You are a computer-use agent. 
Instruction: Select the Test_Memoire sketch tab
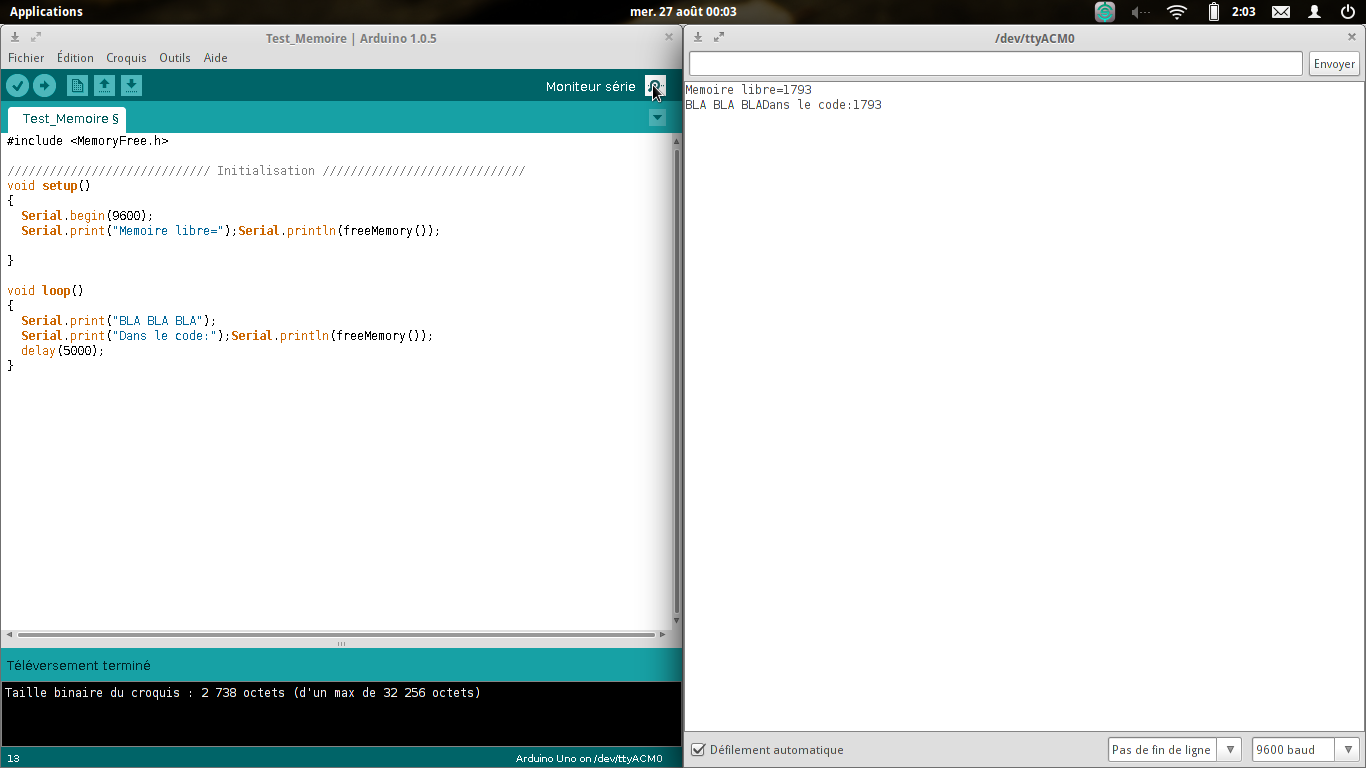[x=68, y=119]
